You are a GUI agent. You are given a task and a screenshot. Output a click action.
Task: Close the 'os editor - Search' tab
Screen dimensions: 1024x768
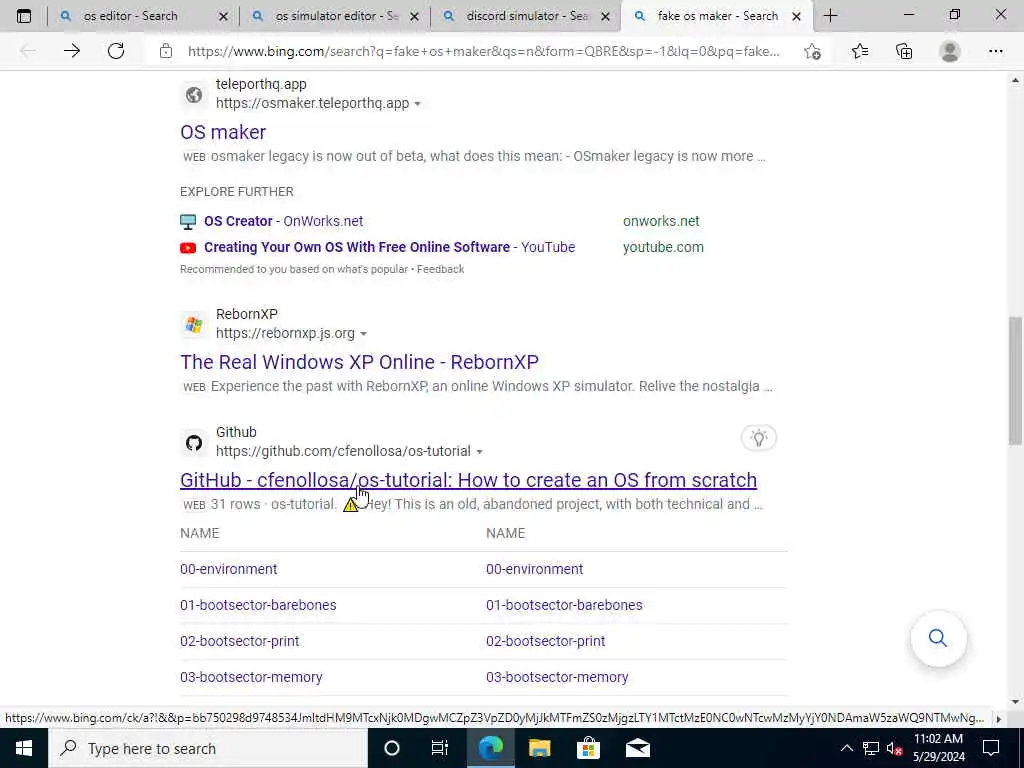point(223,16)
